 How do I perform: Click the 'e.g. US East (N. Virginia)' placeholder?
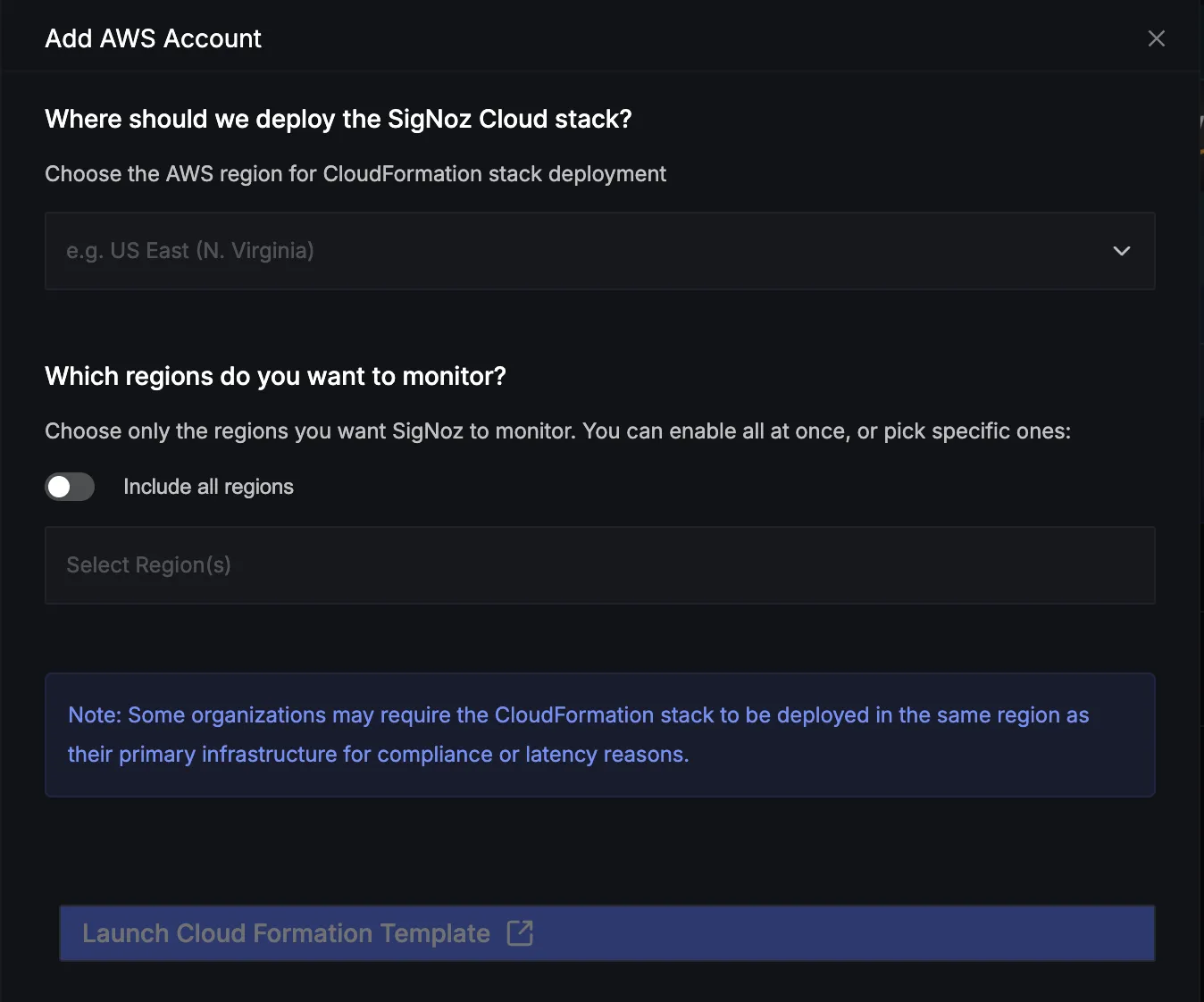(190, 251)
